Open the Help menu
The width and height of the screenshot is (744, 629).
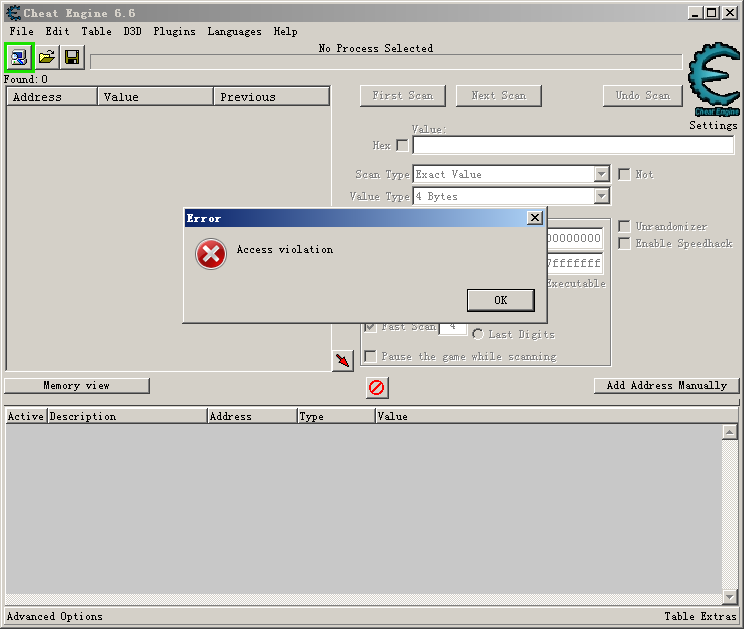(x=285, y=31)
